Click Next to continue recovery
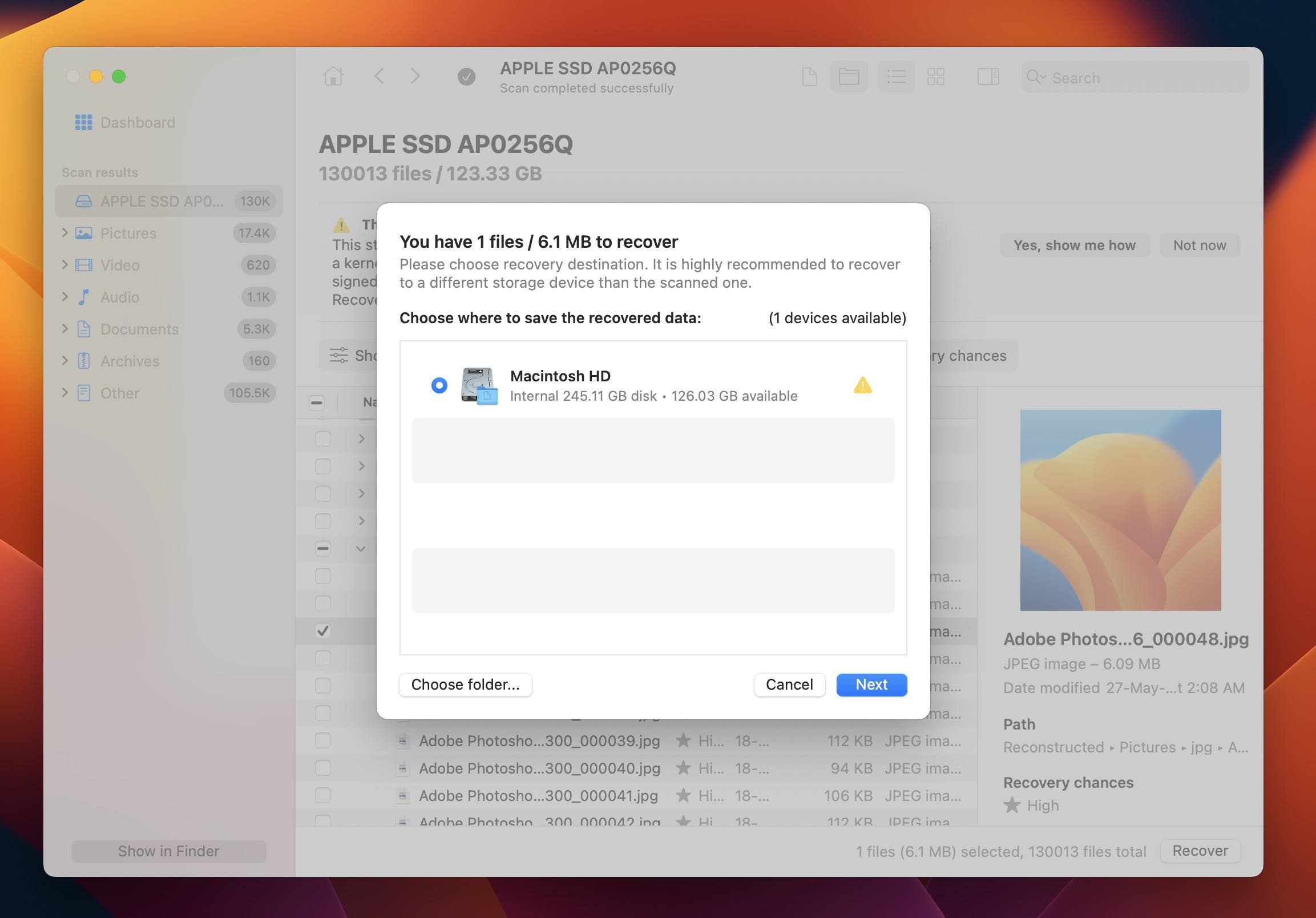The width and height of the screenshot is (1316, 918). click(871, 685)
